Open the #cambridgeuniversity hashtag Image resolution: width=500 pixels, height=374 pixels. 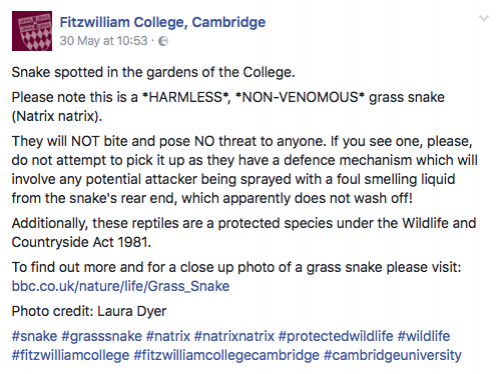[x=393, y=356]
